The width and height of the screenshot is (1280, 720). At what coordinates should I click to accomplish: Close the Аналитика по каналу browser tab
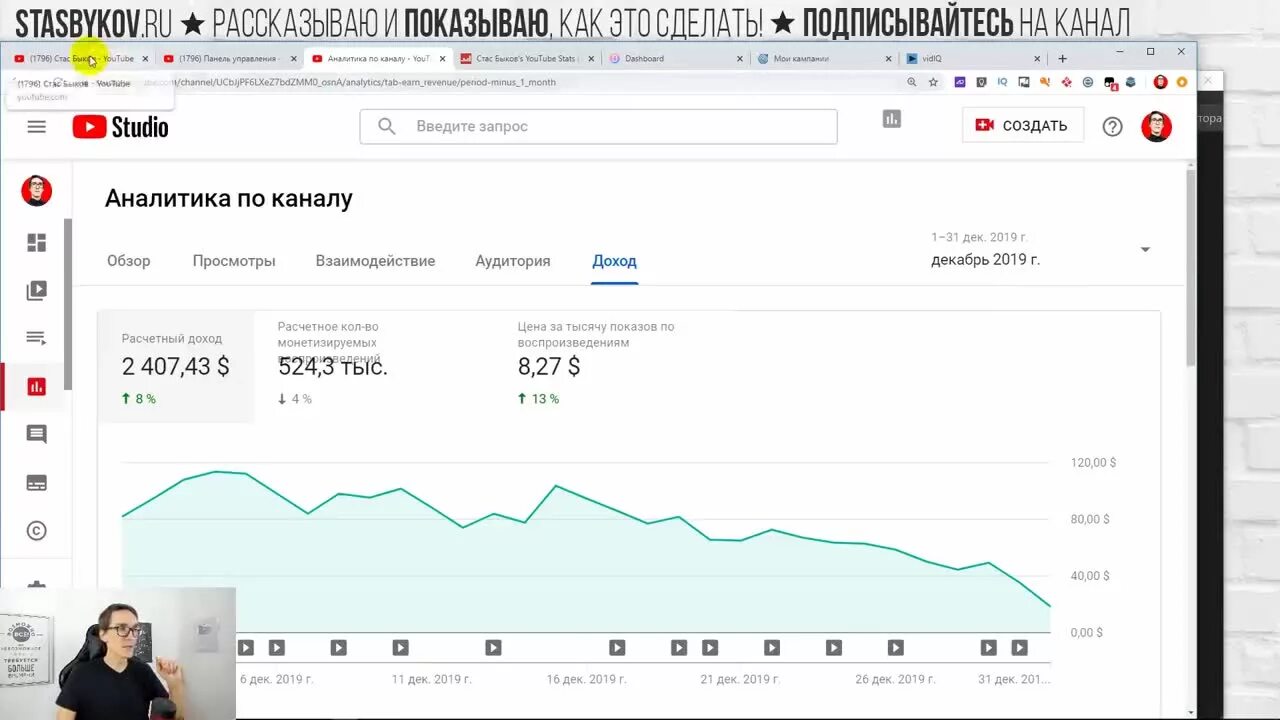442,59
